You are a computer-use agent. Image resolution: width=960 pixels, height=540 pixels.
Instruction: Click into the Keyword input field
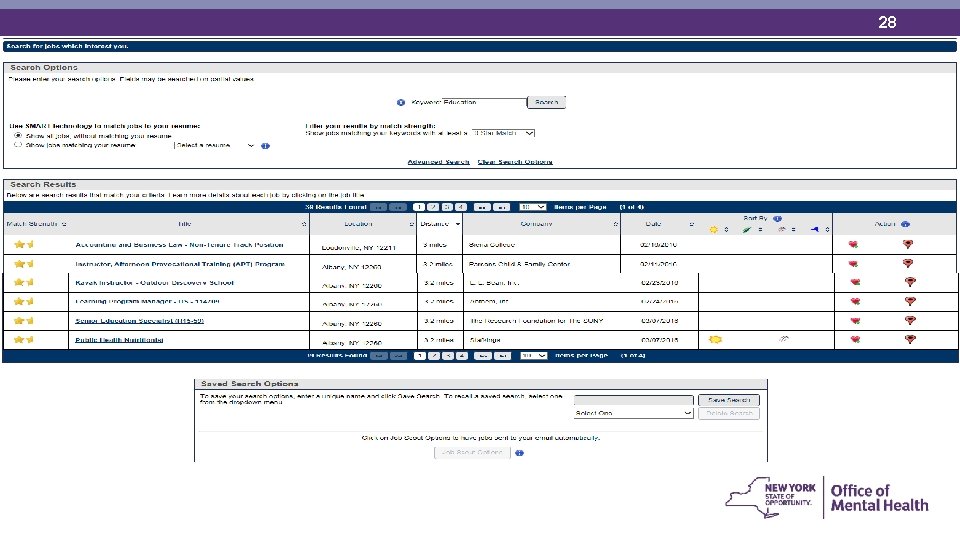(484, 102)
